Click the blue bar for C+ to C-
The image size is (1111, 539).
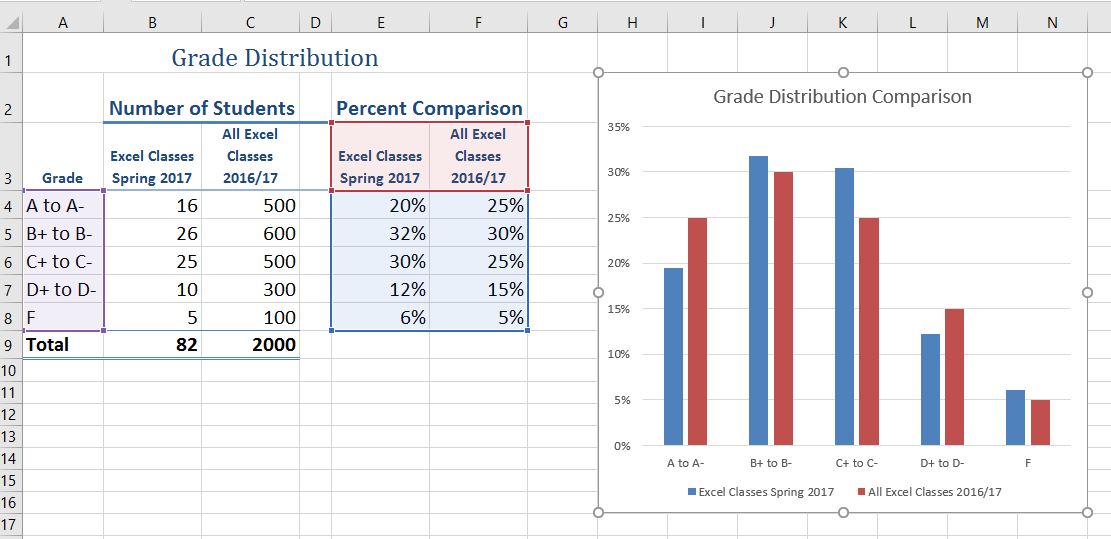pos(844,307)
